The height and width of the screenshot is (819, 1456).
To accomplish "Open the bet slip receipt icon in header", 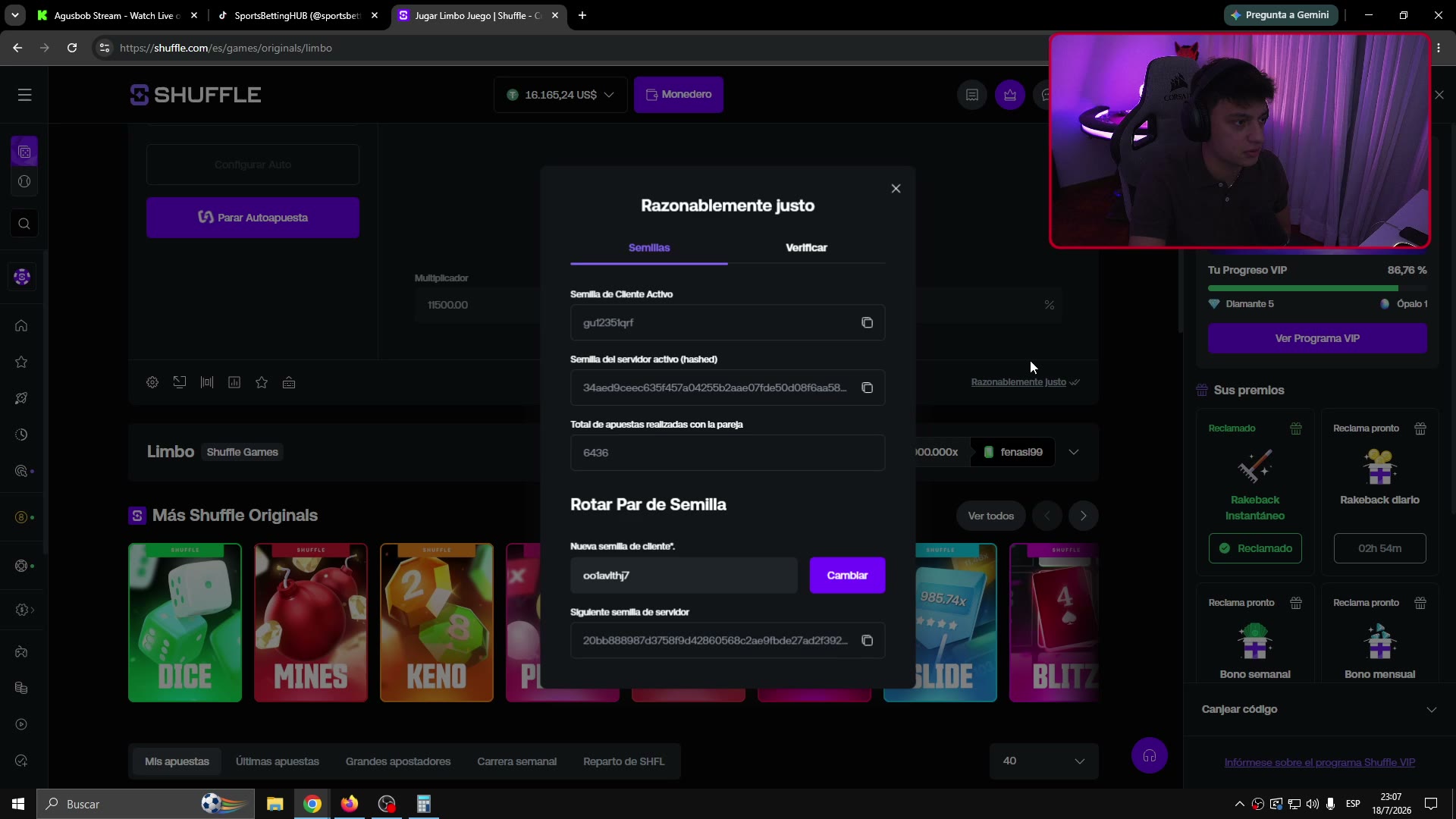I will pos(972,95).
